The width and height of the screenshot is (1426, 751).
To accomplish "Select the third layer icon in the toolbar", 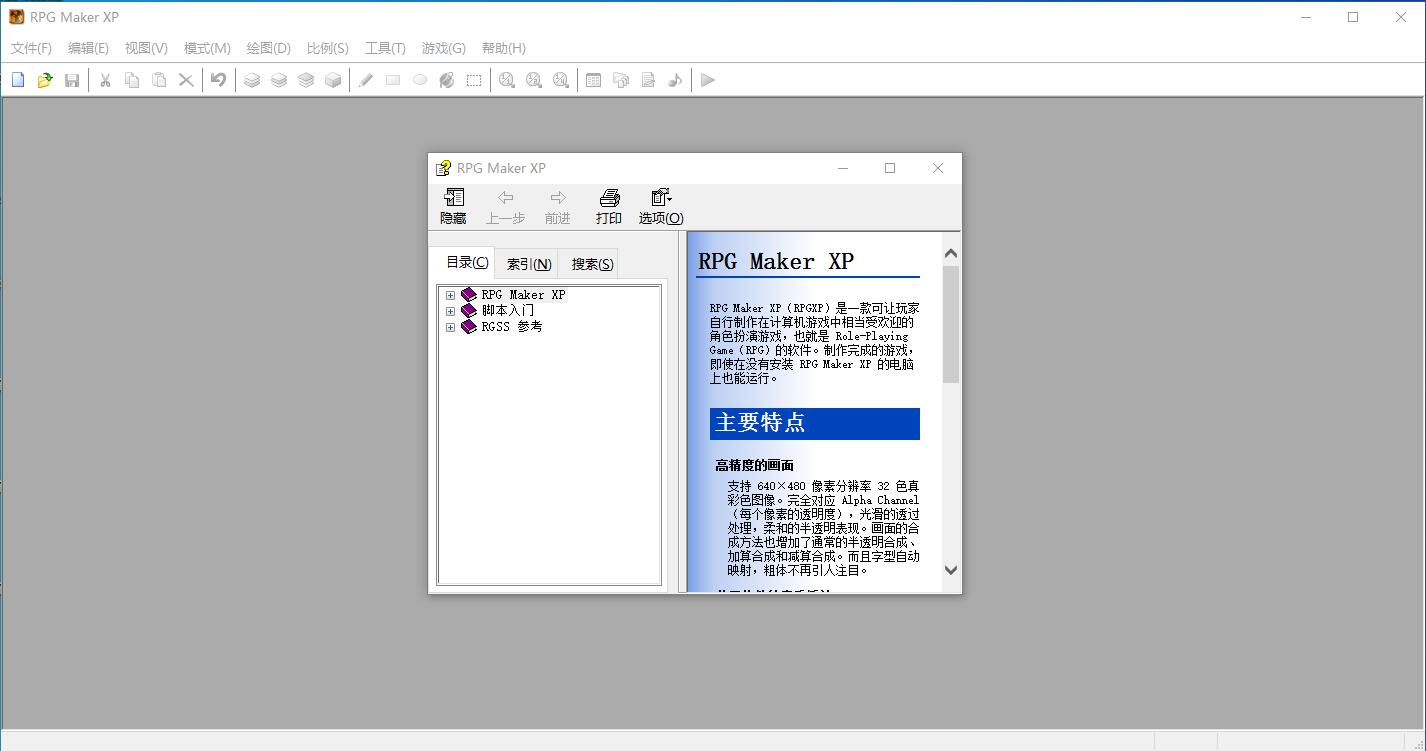I will [x=306, y=80].
